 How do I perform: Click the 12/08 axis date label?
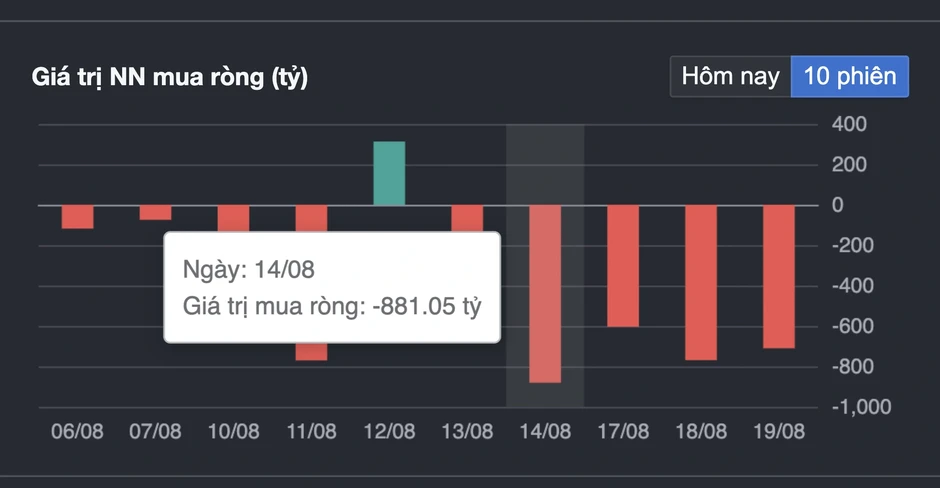[x=389, y=432]
